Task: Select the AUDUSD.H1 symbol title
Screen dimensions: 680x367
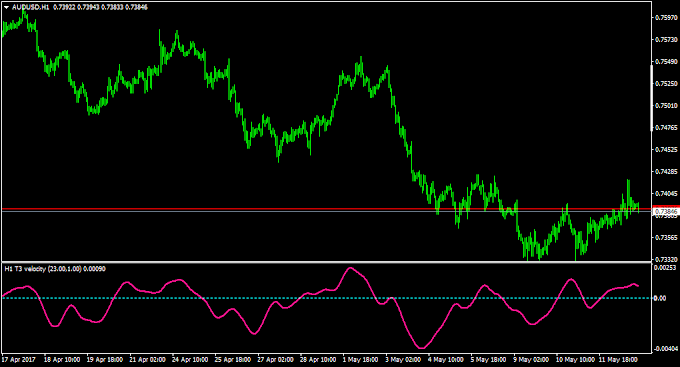Action: tap(30, 7)
